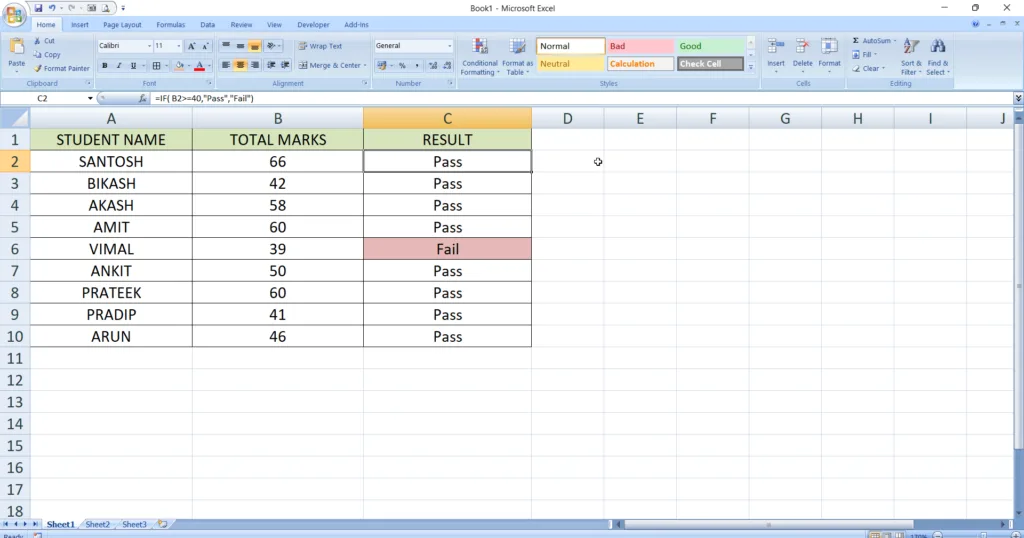The width and height of the screenshot is (1024, 538).
Task: Click the AutoSum sigma icon
Action: pos(856,40)
